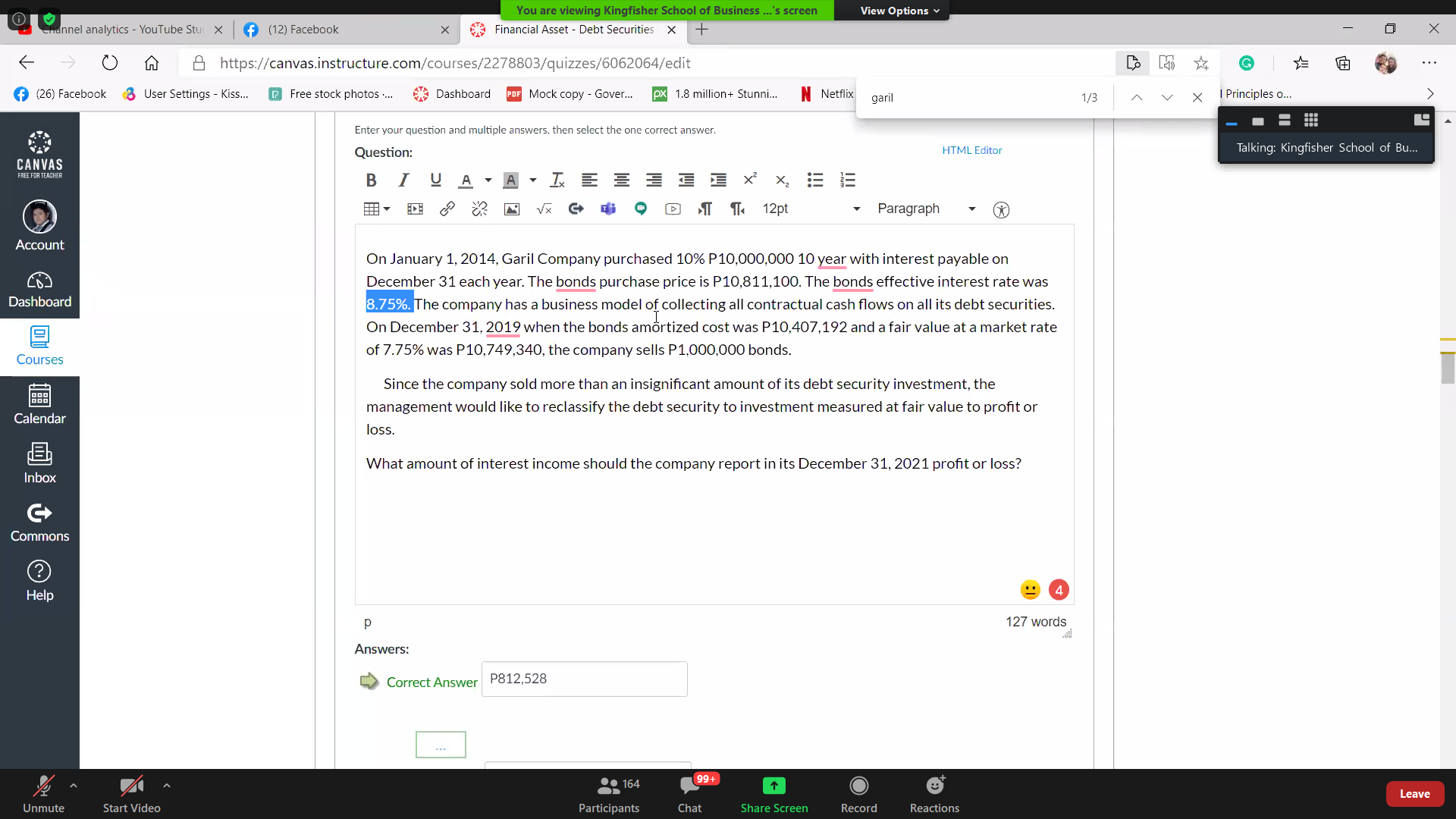
Task: Click the red Leave meeting button
Action: coord(1414,794)
